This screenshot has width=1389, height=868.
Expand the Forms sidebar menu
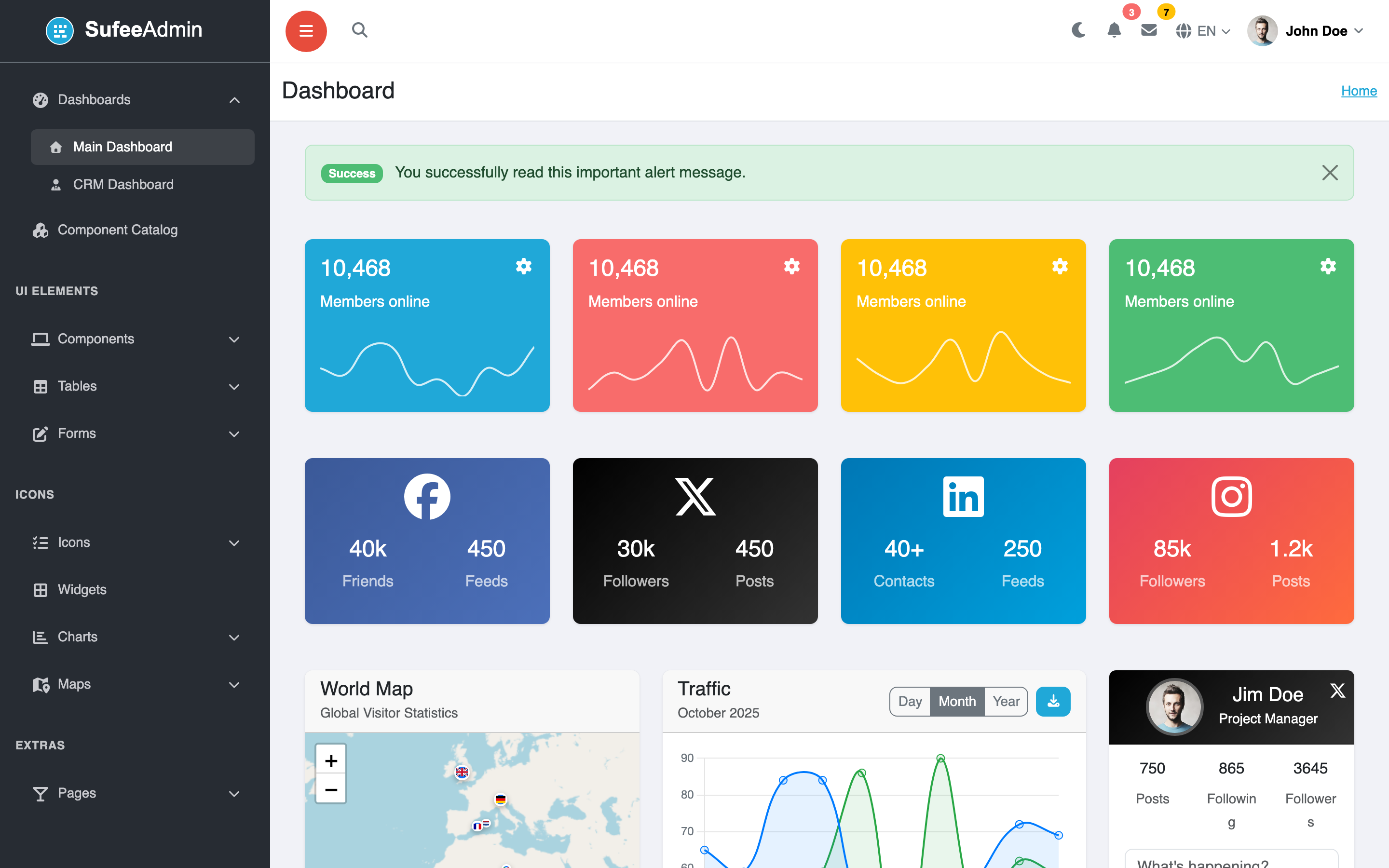pyautogui.click(x=136, y=434)
